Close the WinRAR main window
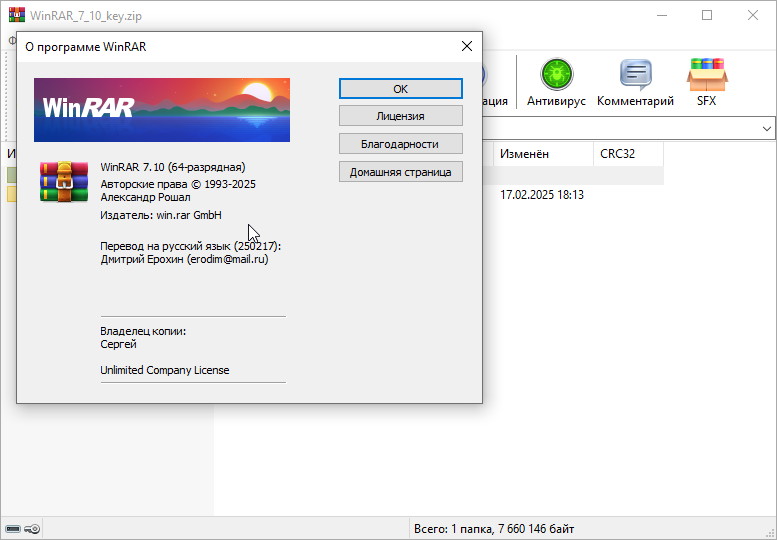Screen dimensions: 777x540 (753, 15)
